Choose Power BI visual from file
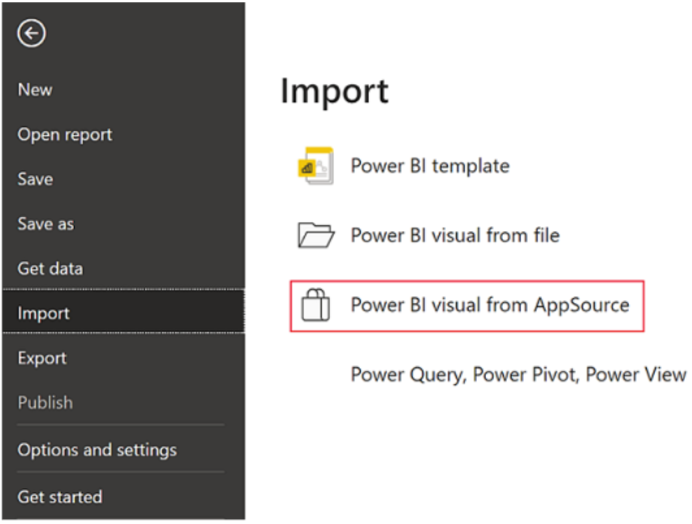 point(455,235)
